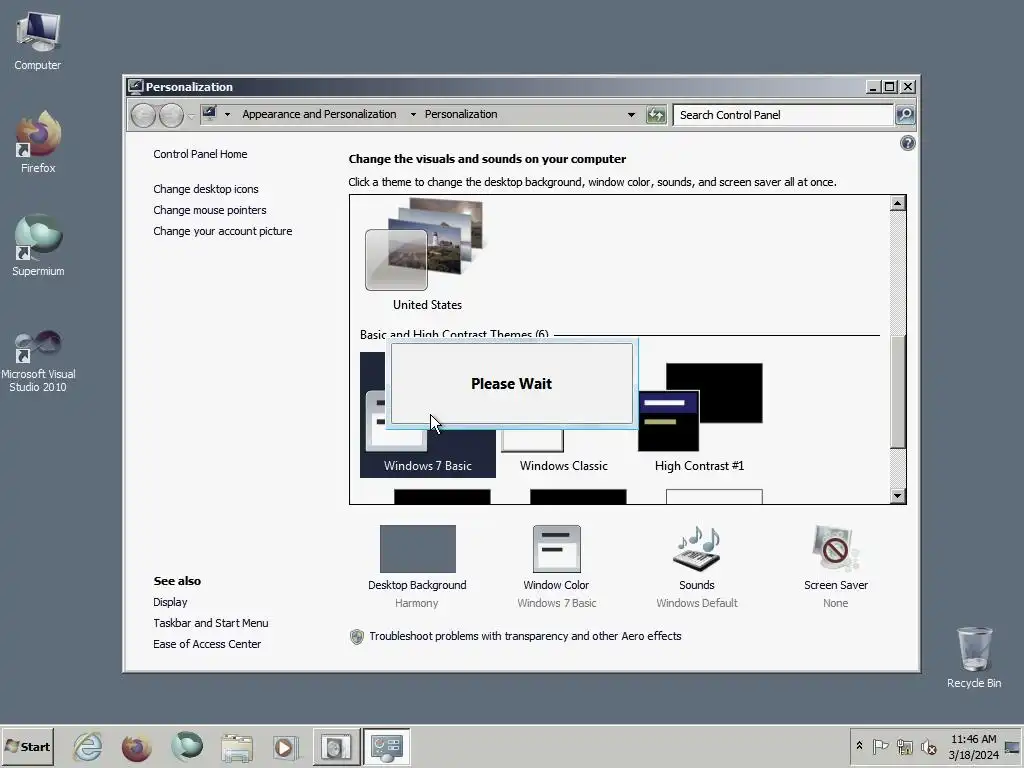Screen dimensions: 1024x768
Task: Open Control Panel Home
Action: pos(200,154)
